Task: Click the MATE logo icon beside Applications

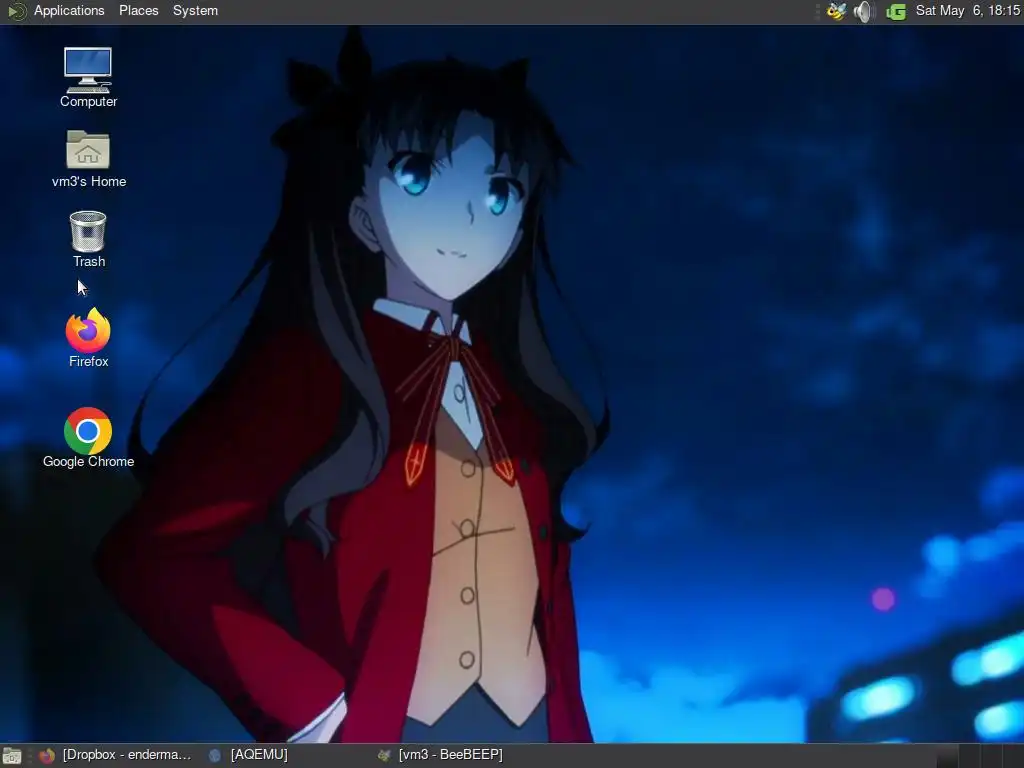Action: (16, 11)
